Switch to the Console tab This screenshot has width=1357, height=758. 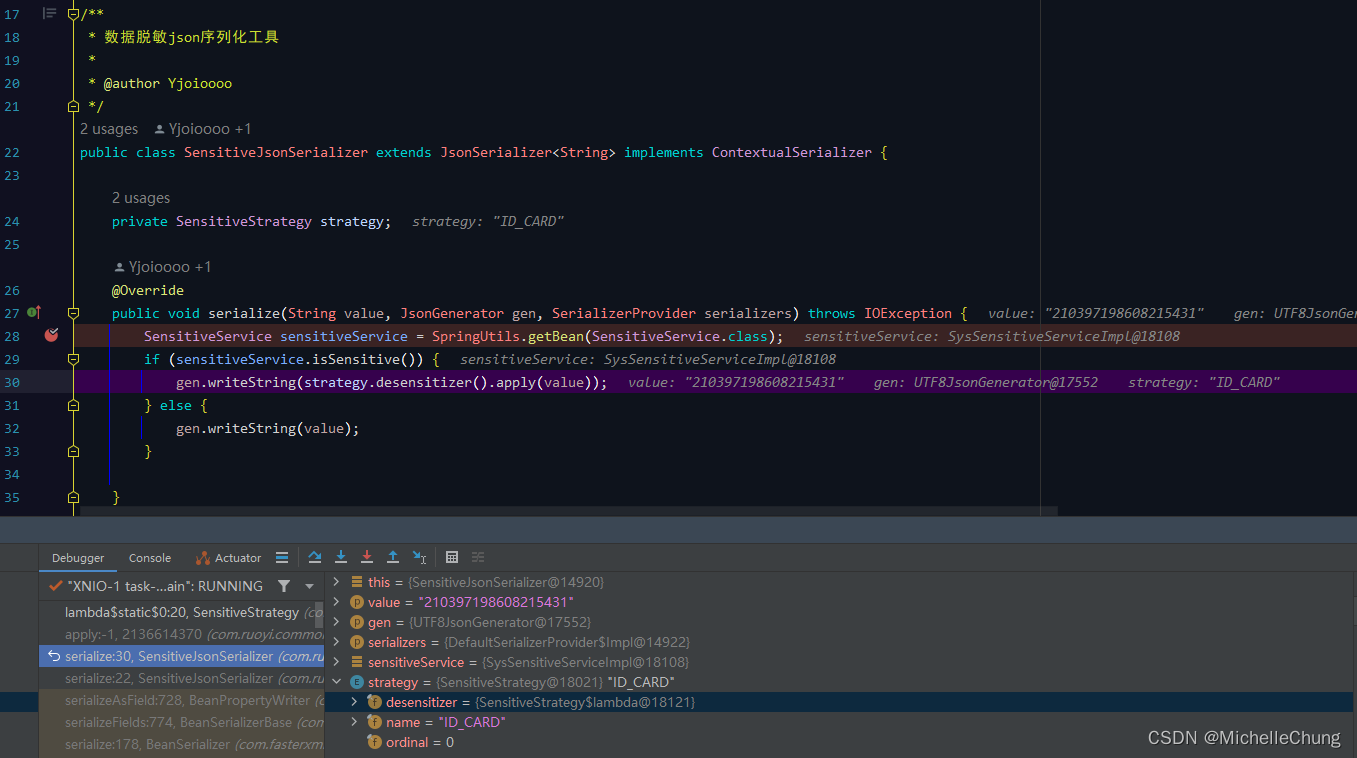click(x=150, y=558)
